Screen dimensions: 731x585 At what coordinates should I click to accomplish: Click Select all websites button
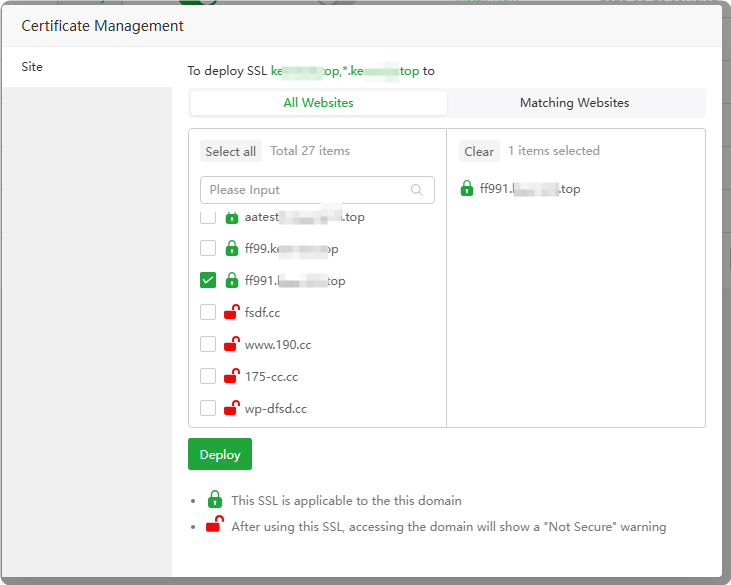click(x=230, y=152)
